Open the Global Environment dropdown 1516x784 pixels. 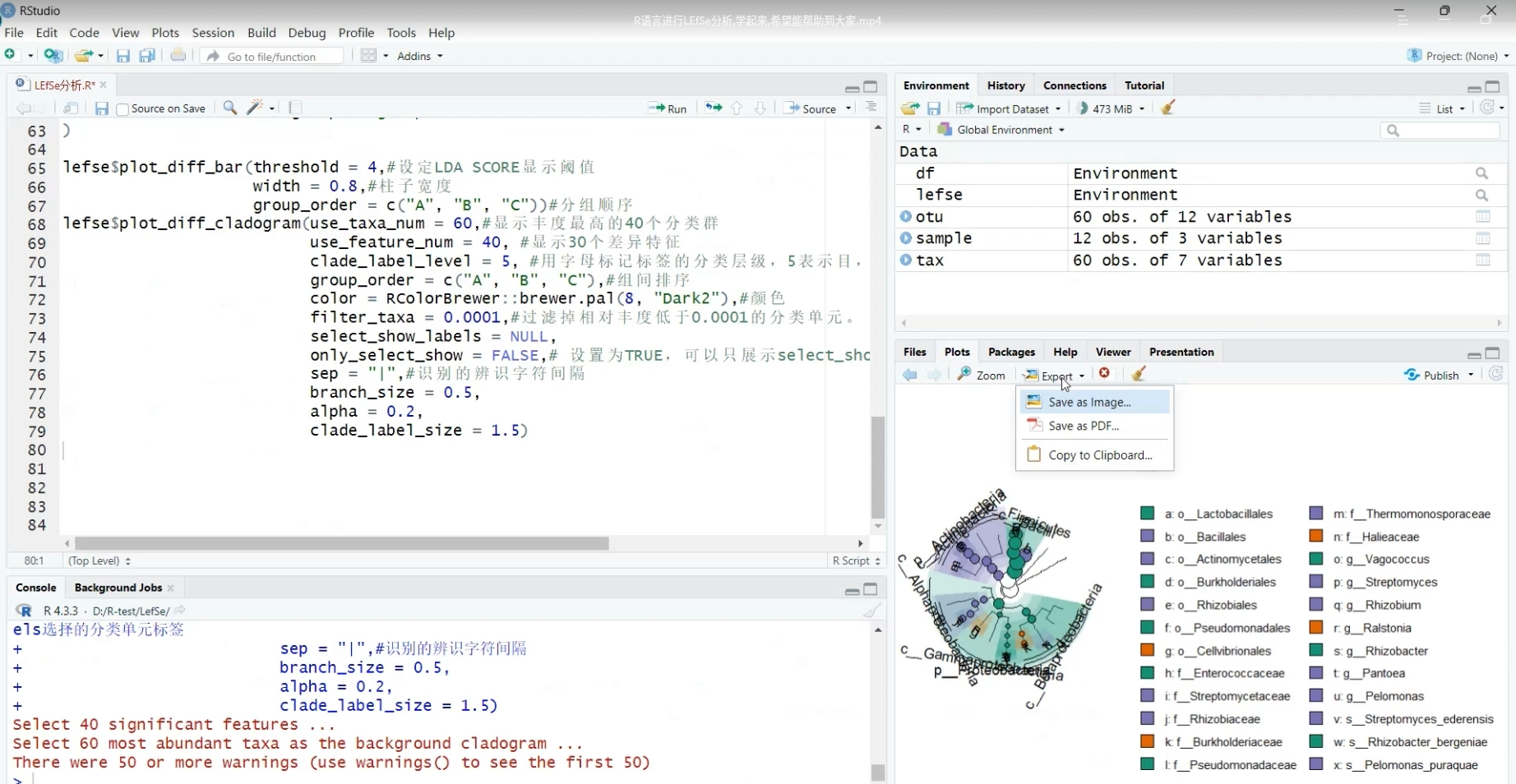(x=1001, y=130)
